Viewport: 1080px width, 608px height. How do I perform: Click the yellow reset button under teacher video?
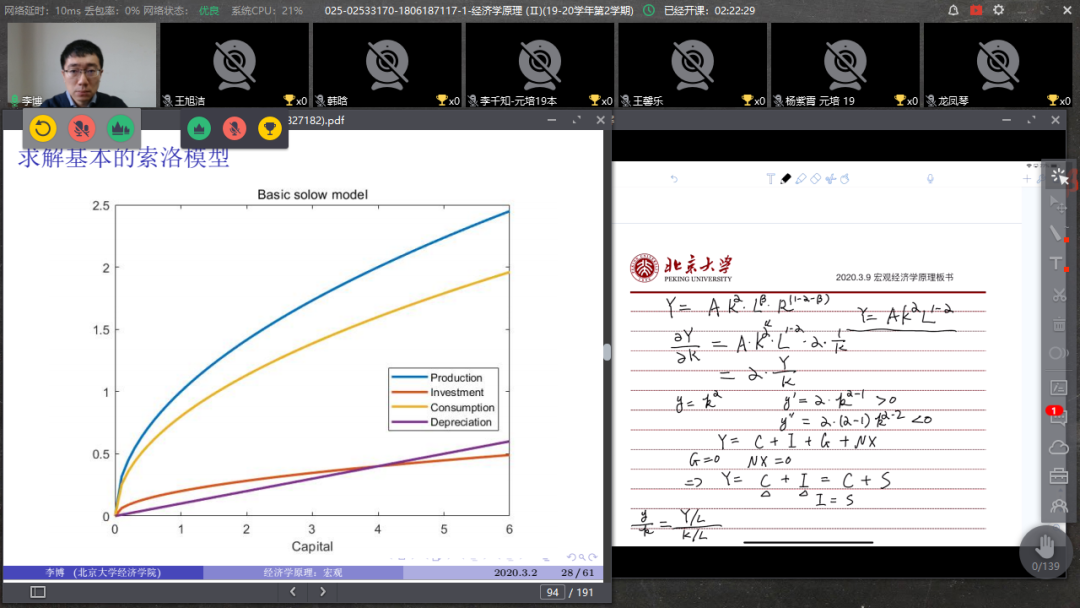click(42, 128)
